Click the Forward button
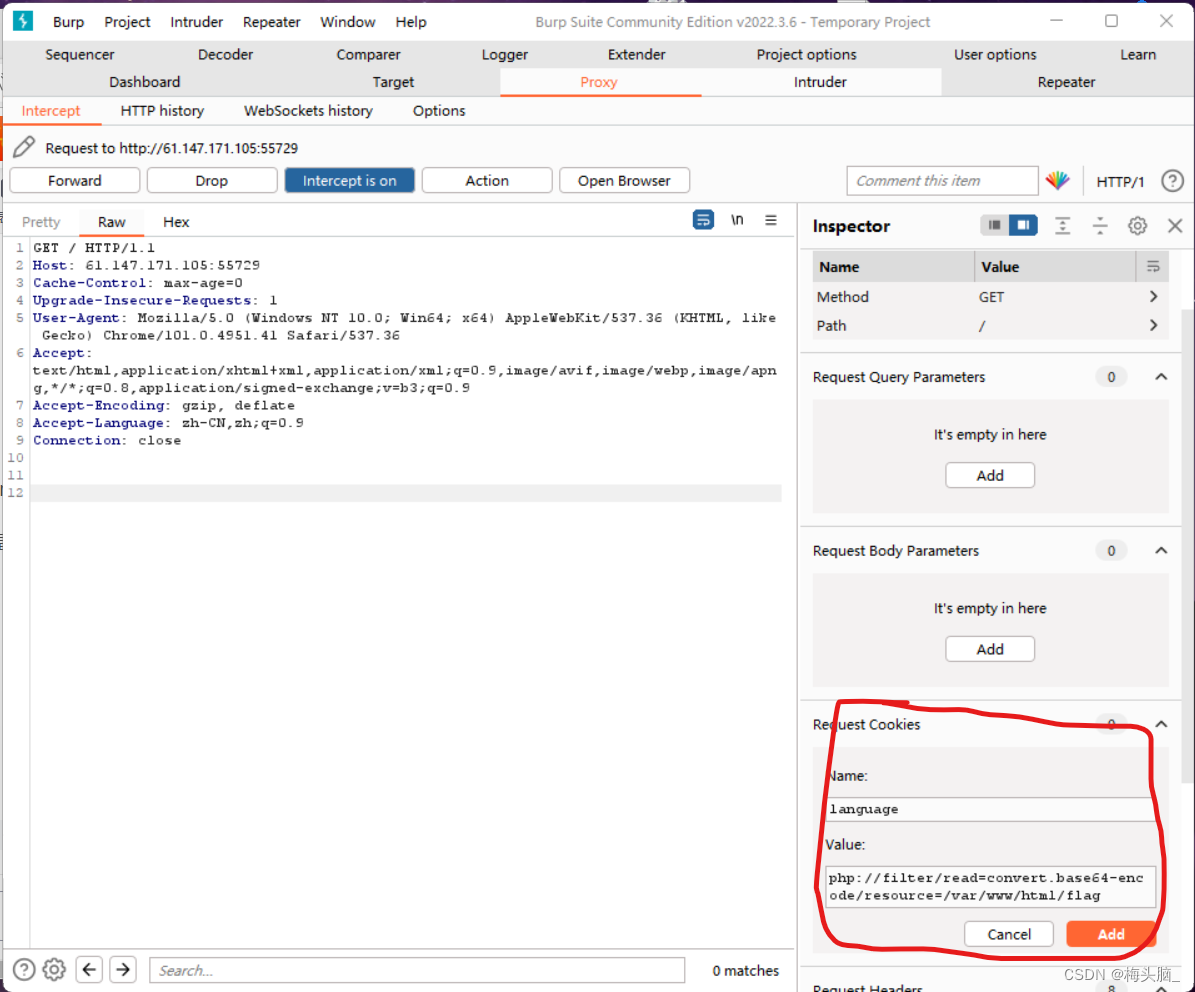This screenshot has height=992, width=1195. pos(75,181)
